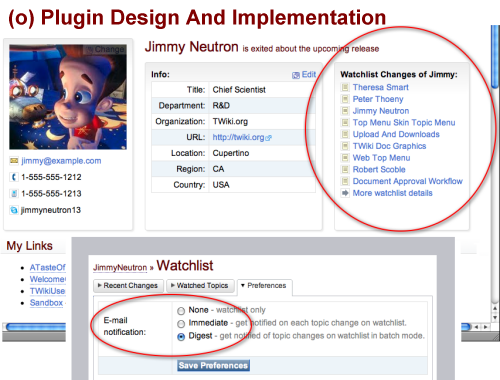500x380 pixels.
Task: Open Welcome link under My Links
Action: click(x=47, y=279)
